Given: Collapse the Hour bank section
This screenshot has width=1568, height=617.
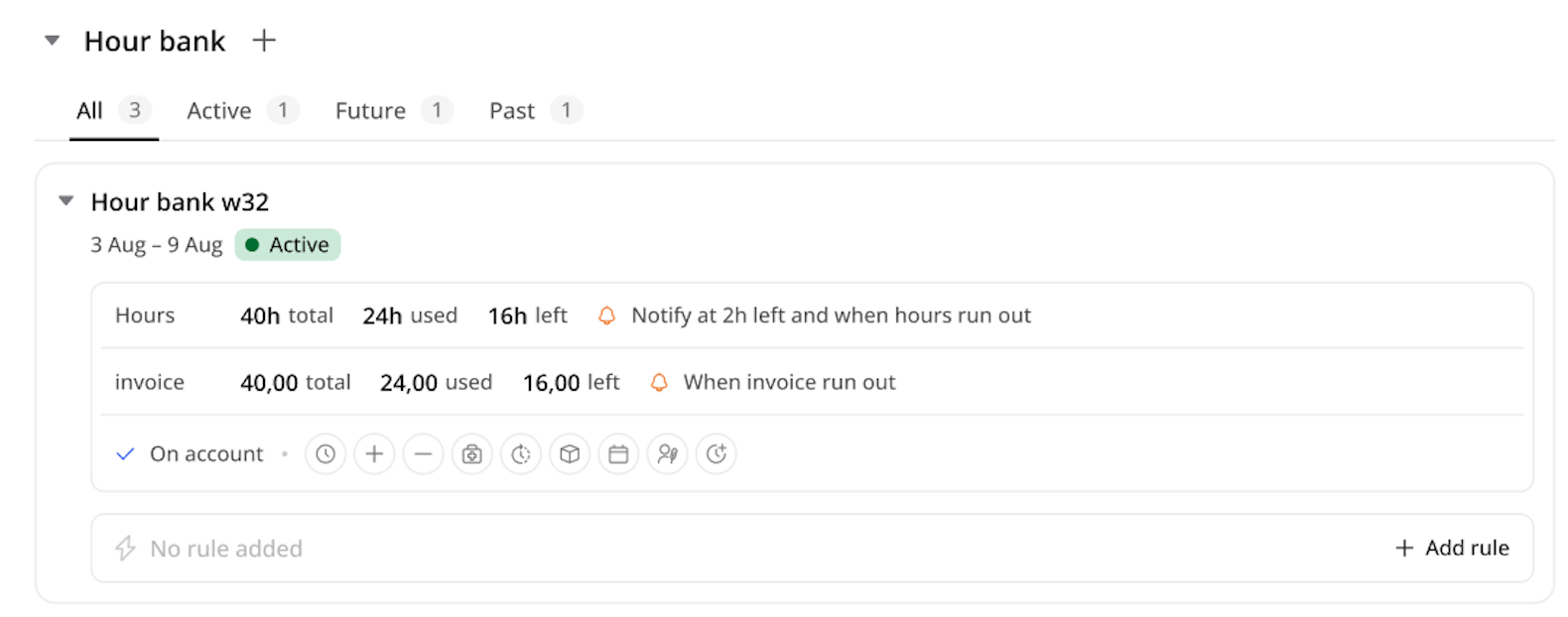Looking at the screenshot, I should 53,41.
